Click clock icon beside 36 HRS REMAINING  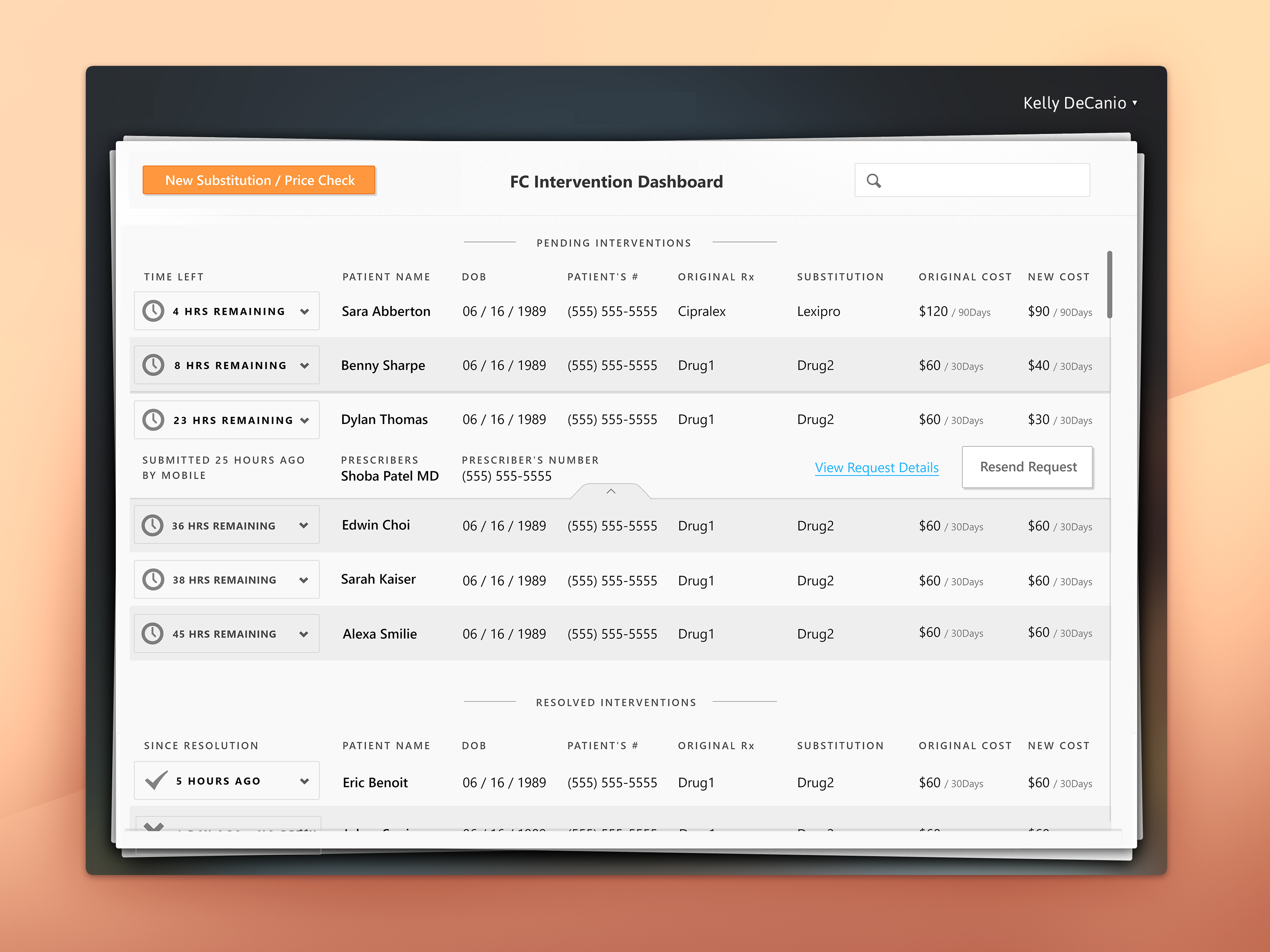coord(153,525)
